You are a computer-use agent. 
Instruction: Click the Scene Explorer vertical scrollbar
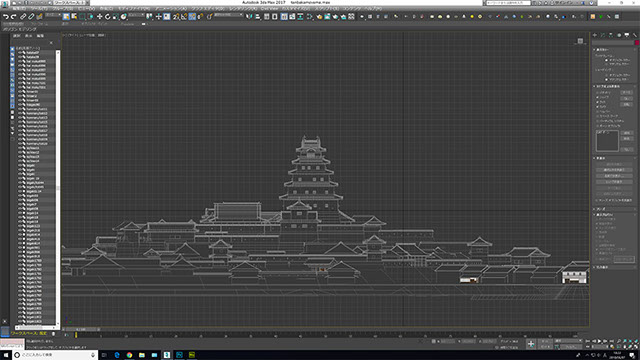pos(58,188)
